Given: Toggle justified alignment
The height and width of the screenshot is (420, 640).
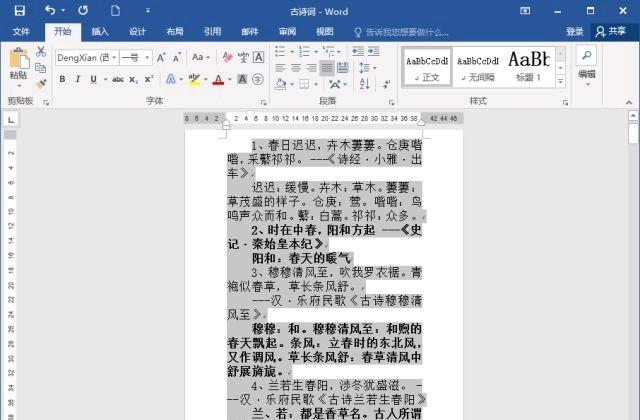Looking at the screenshot, I should pyautogui.click(x=327, y=68).
